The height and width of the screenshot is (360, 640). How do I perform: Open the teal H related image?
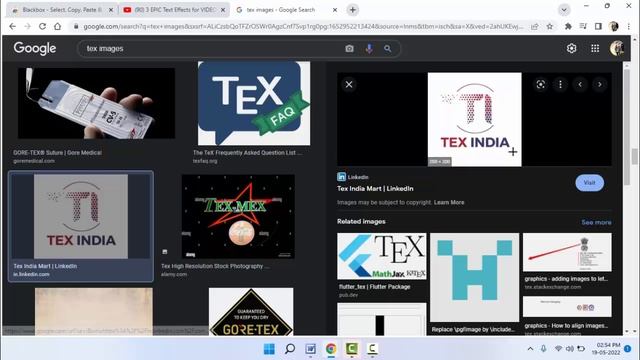click(474, 278)
